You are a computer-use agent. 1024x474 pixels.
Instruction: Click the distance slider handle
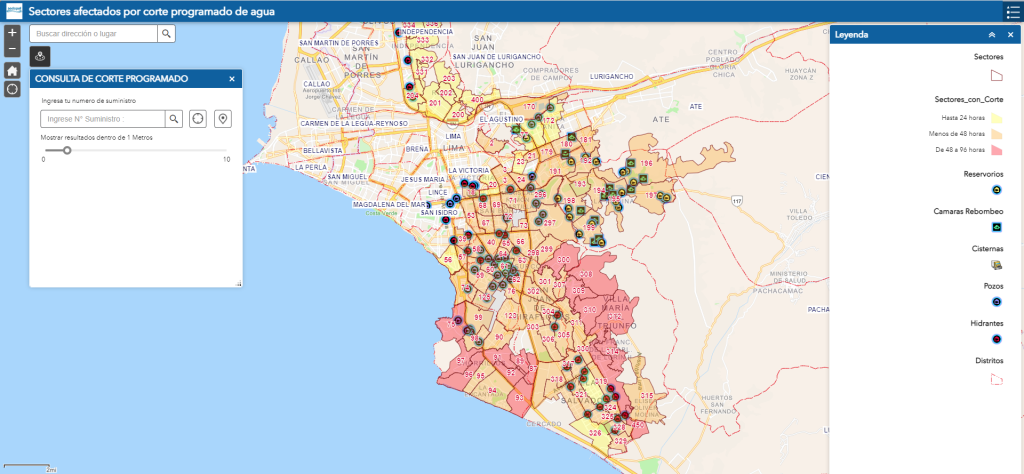(x=67, y=150)
